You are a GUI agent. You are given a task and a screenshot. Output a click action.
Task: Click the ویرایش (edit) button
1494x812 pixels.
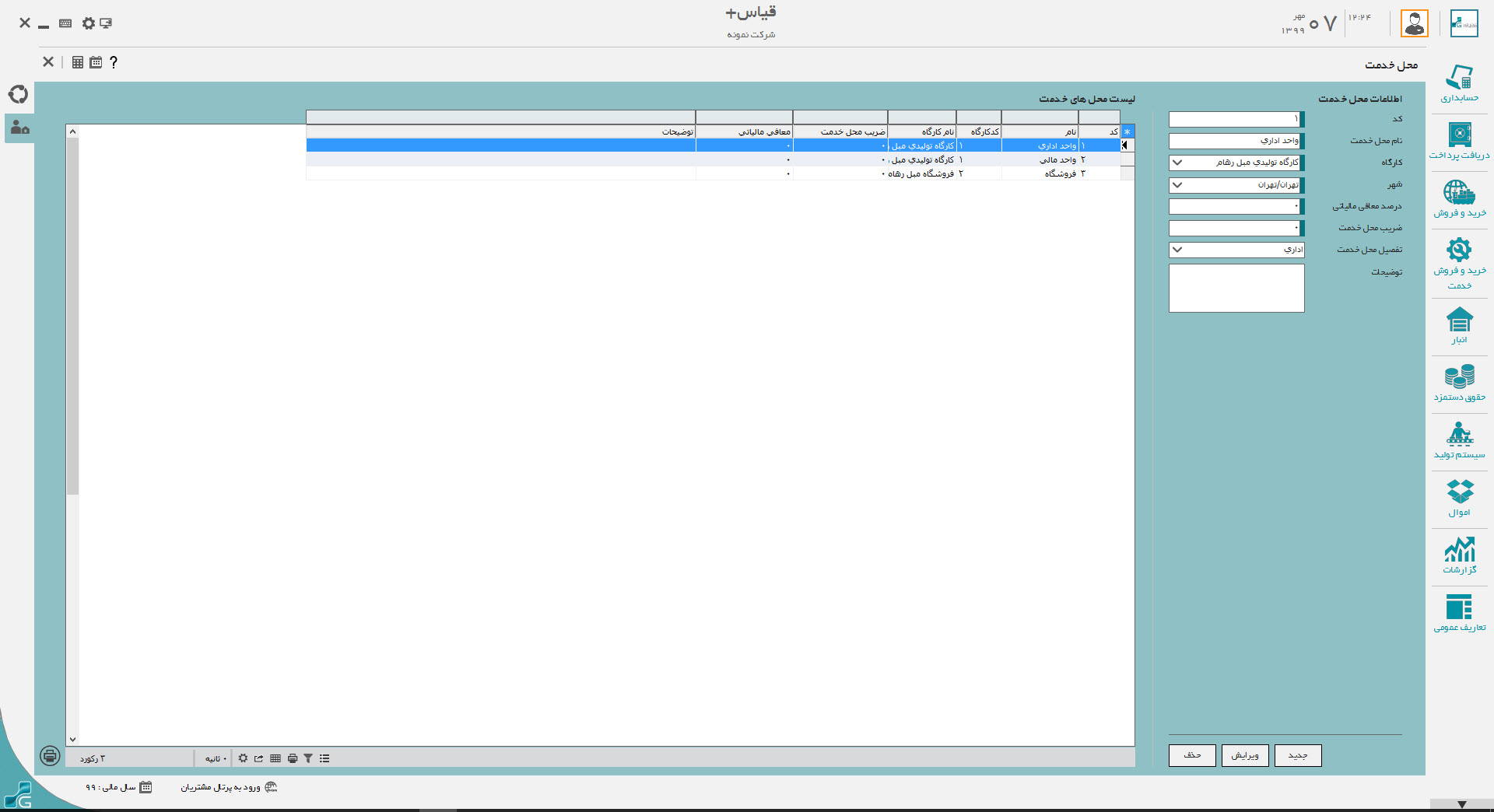[1245, 755]
